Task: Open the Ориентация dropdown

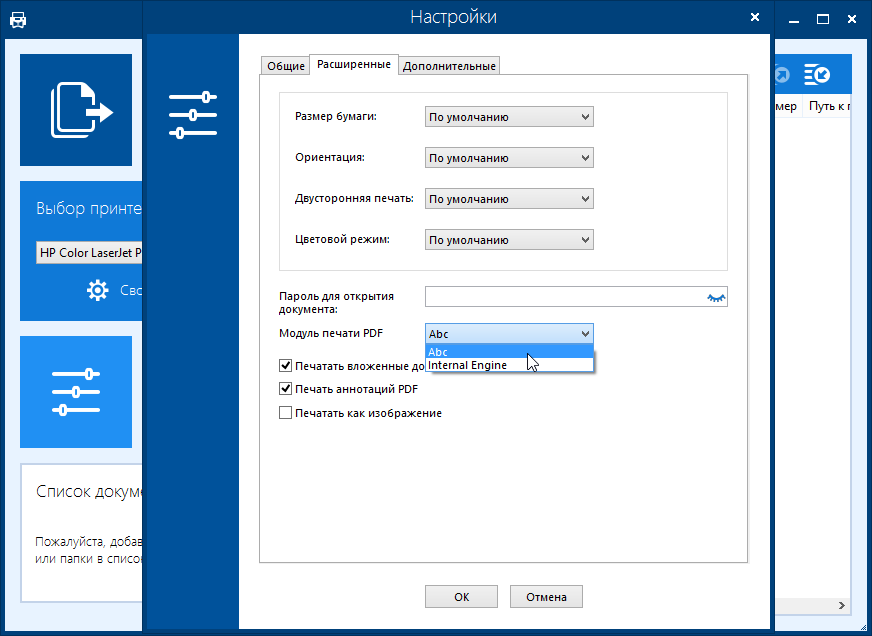Action: (509, 158)
